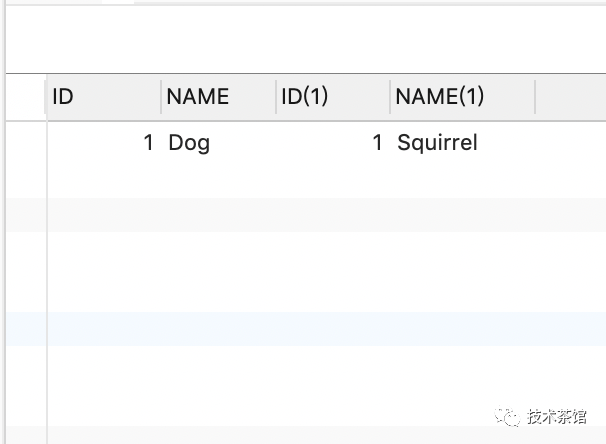The height and width of the screenshot is (444, 606).
Task: Click the ID column header
Action: [103, 97]
